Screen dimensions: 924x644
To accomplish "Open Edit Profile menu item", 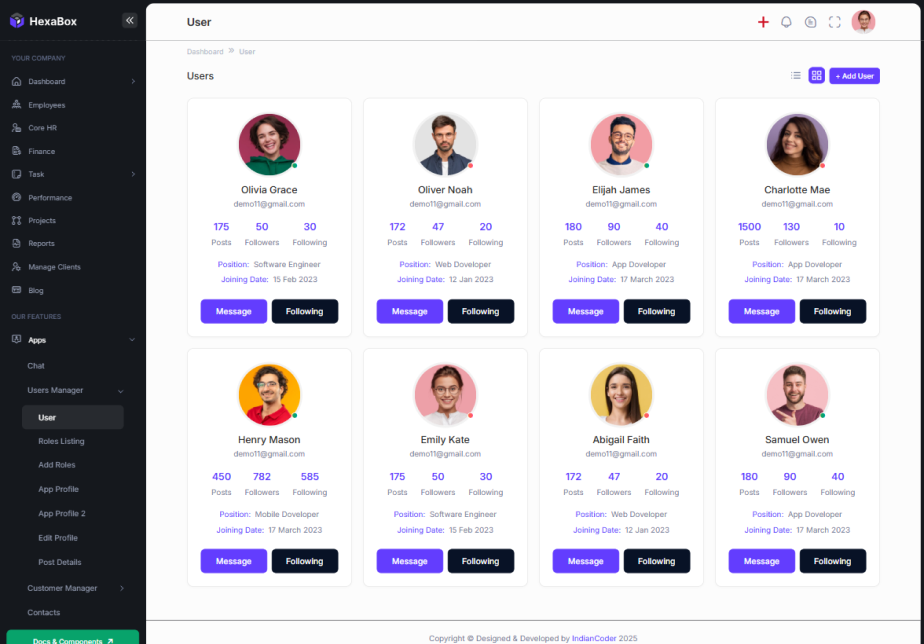I will pyautogui.click(x=58, y=538).
